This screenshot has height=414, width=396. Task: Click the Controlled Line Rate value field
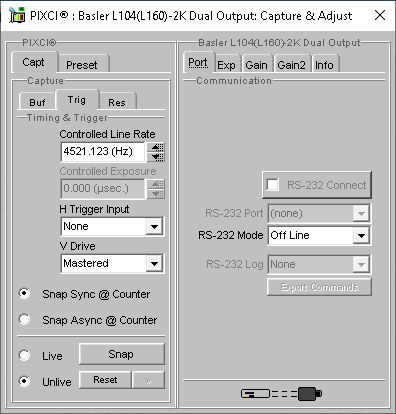click(x=103, y=152)
